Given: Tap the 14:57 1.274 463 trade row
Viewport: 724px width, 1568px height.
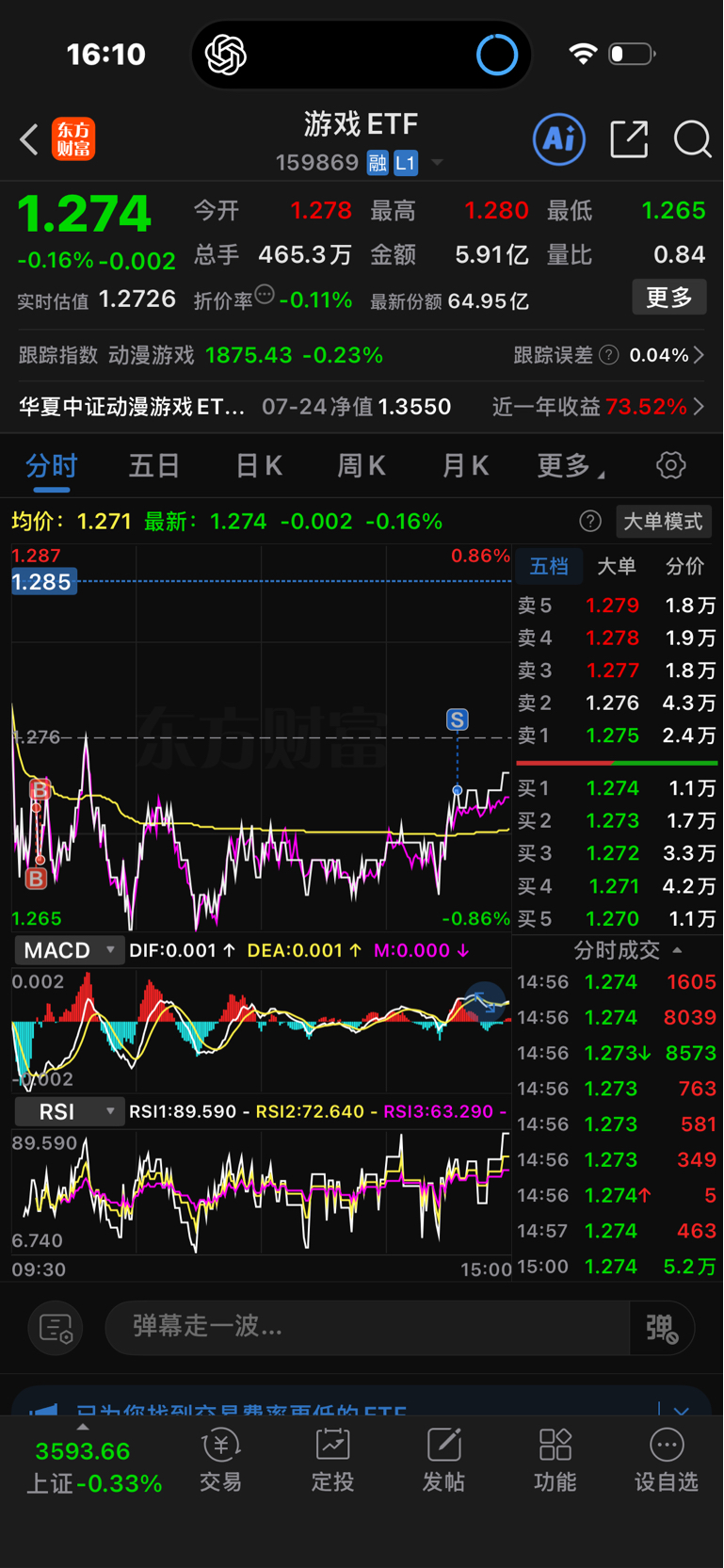Looking at the screenshot, I should [x=617, y=1231].
